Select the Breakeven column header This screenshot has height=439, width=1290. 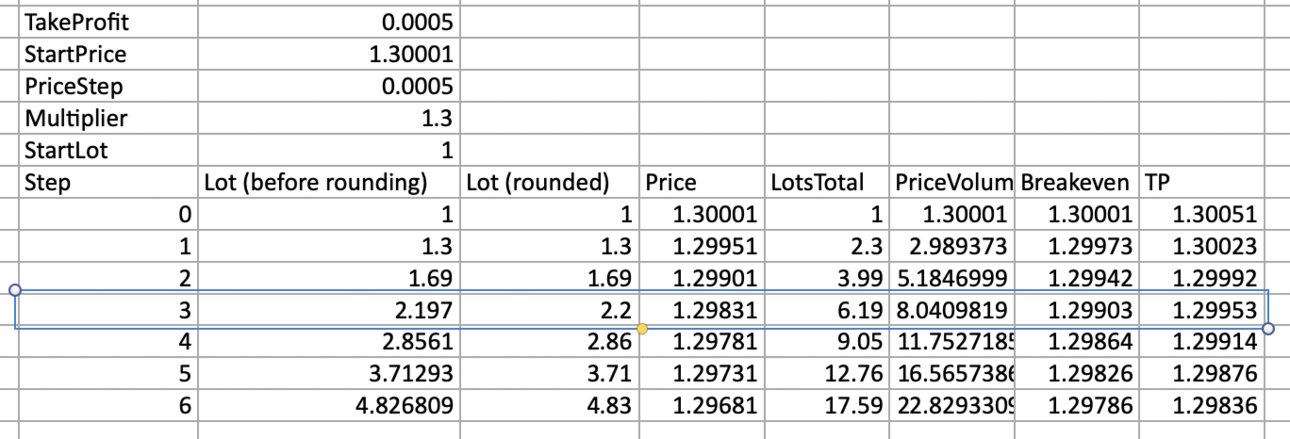coord(1079,183)
